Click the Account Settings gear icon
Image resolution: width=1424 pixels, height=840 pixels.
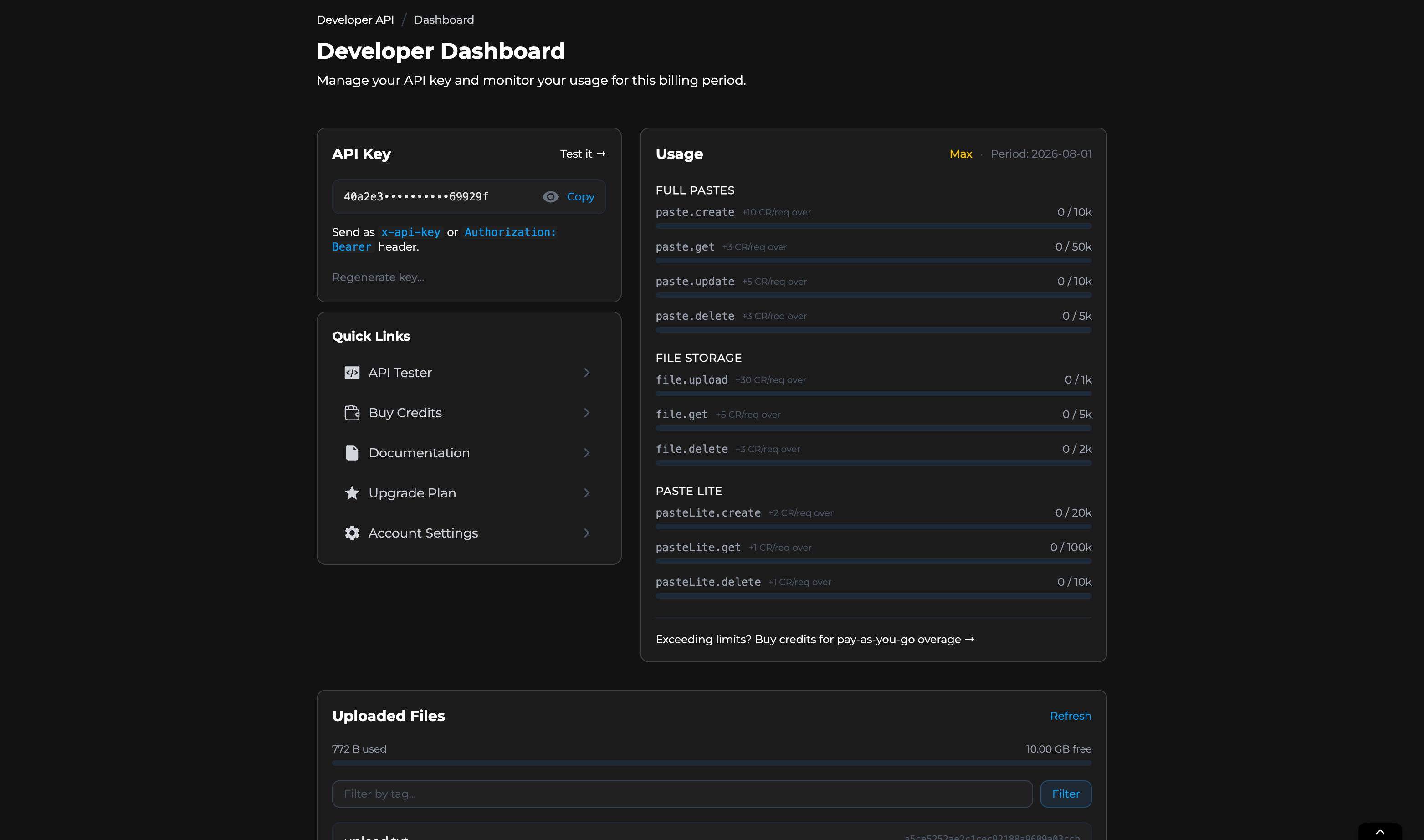click(x=352, y=533)
